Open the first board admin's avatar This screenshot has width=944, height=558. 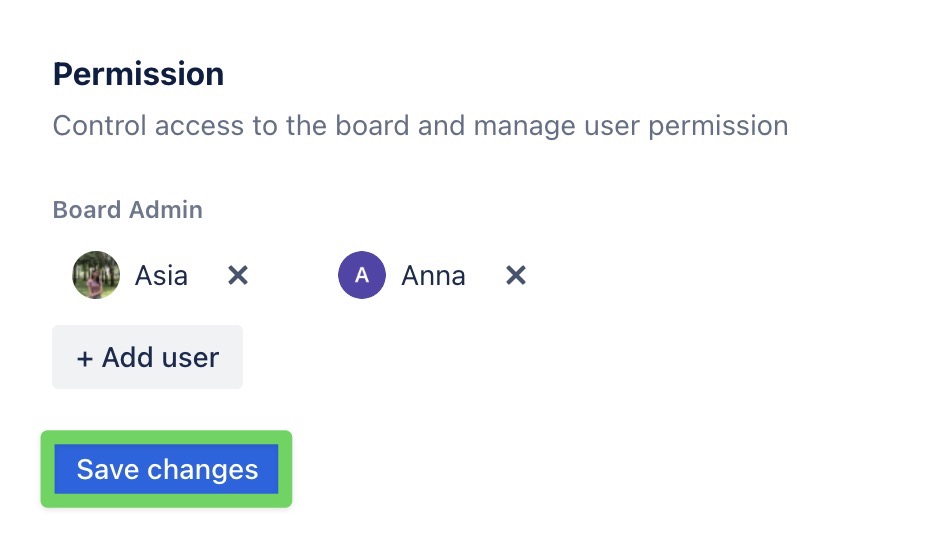pyautogui.click(x=96, y=275)
